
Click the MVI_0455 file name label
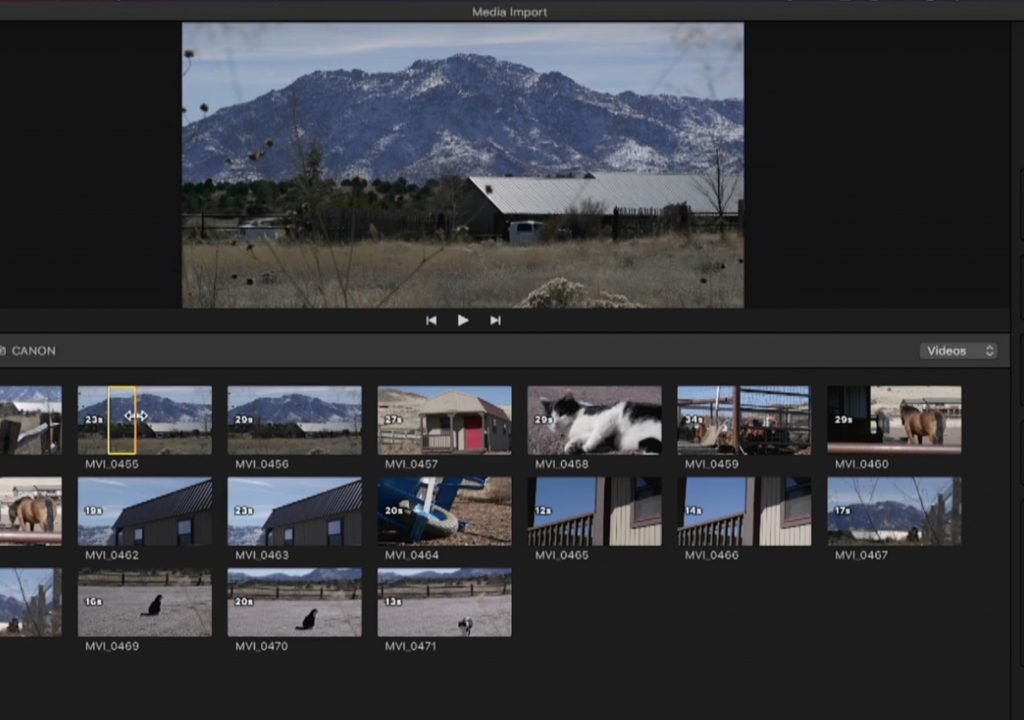point(112,464)
